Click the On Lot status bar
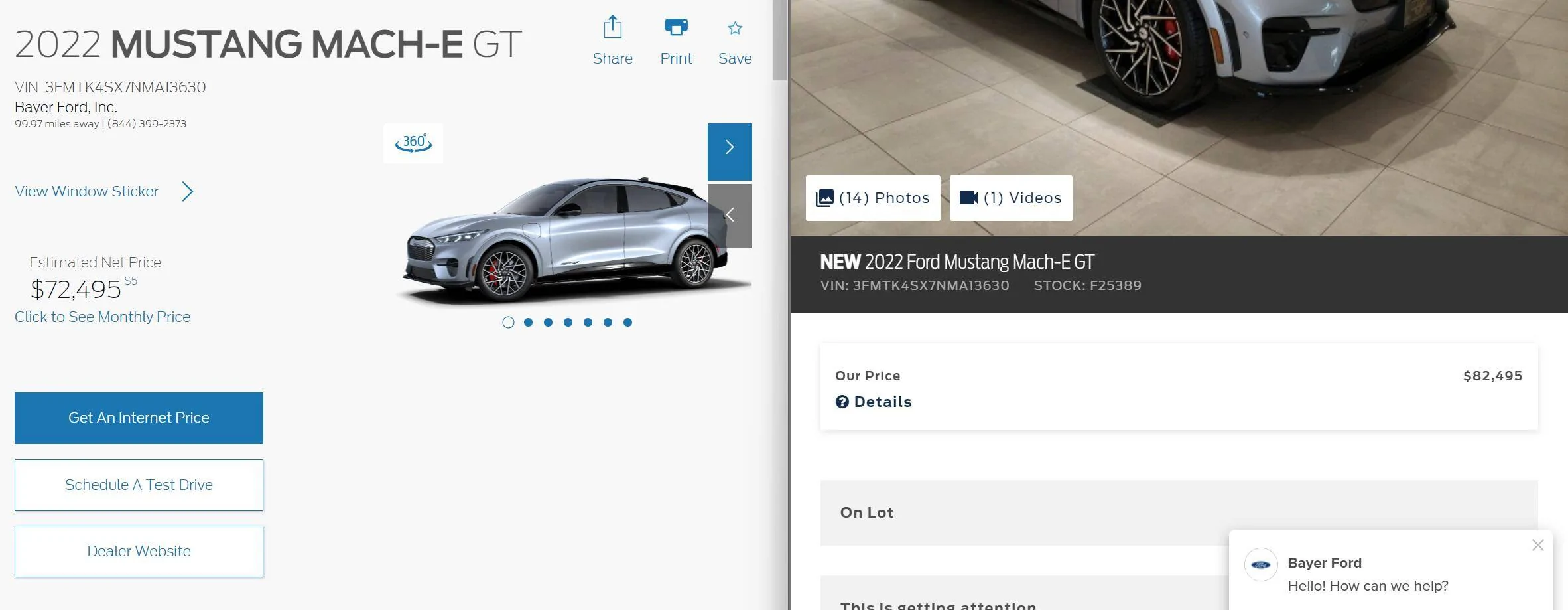 pyautogui.click(x=1179, y=512)
